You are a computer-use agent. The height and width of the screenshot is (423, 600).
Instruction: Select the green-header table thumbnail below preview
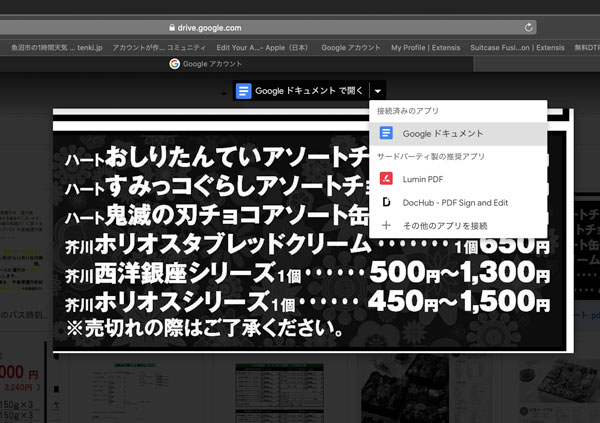279,392
